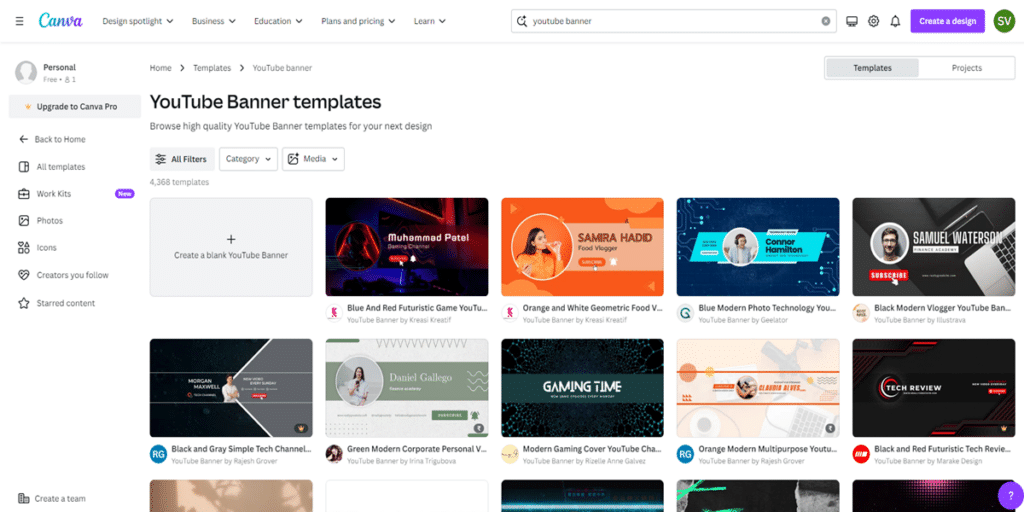Image resolution: width=1024 pixels, height=512 pixels.
Task: Switch to the Projects tab
Action: click(x=967, y=68)
